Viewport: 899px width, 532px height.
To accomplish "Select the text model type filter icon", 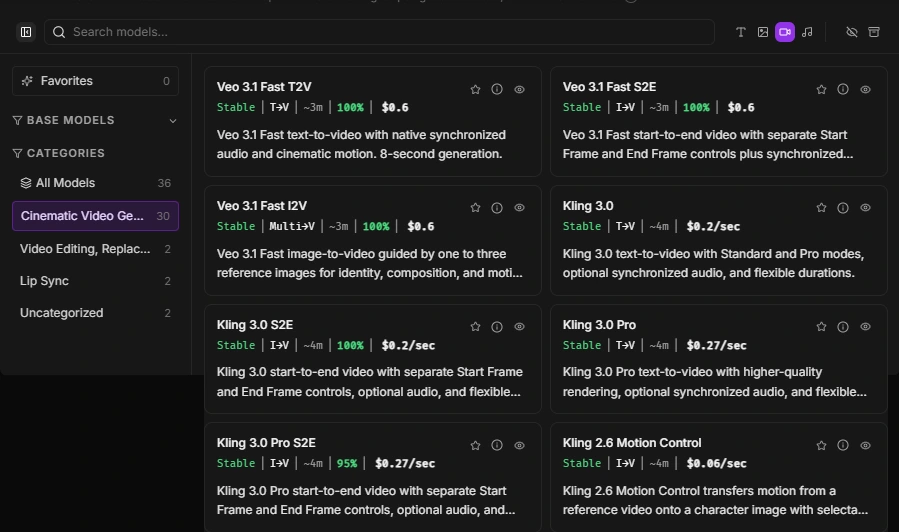I will pos(741,32).
